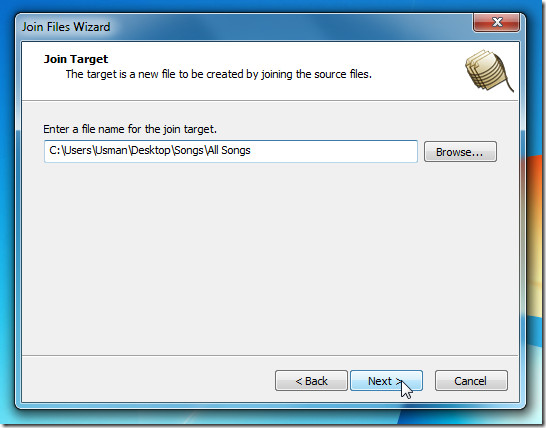Screen dimensions: 546x428
Task: Place cursor on Users in the path
Action: click(x=78, y=150)
